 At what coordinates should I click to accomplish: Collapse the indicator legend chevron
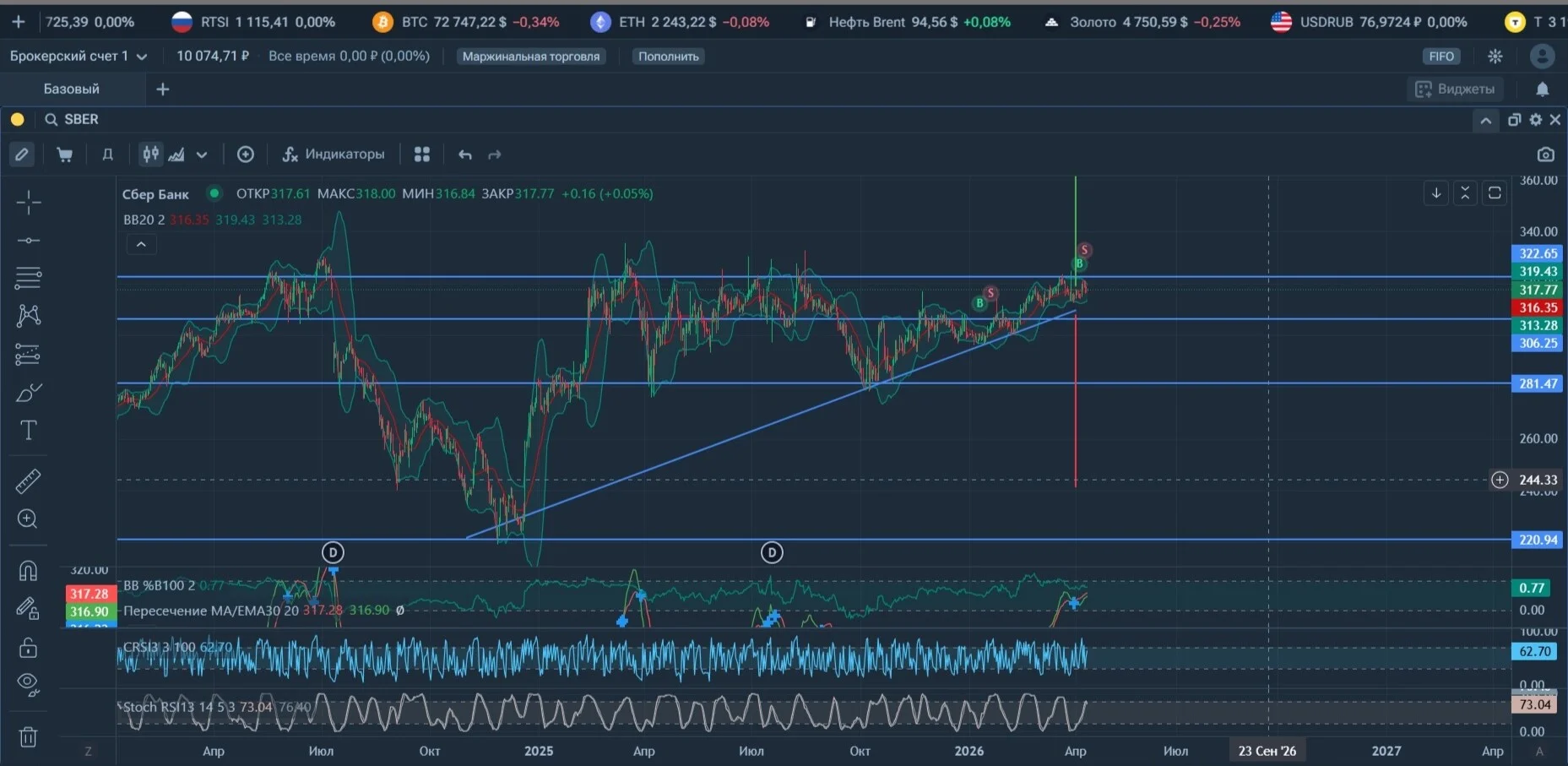141,245
